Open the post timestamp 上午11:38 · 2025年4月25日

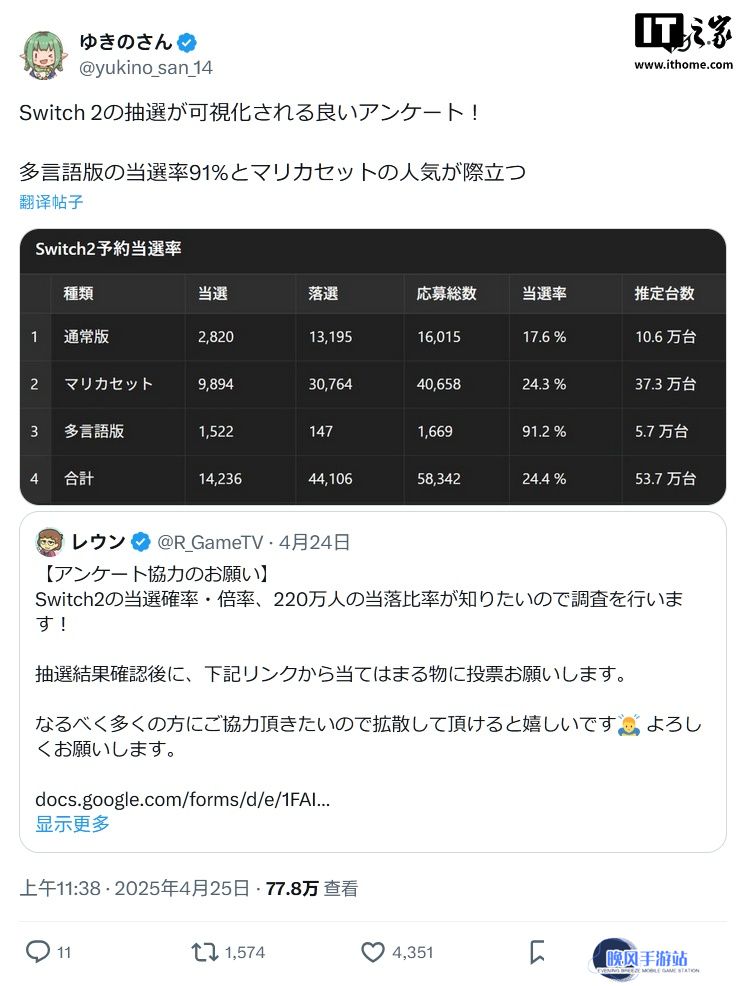click(135, 888)
